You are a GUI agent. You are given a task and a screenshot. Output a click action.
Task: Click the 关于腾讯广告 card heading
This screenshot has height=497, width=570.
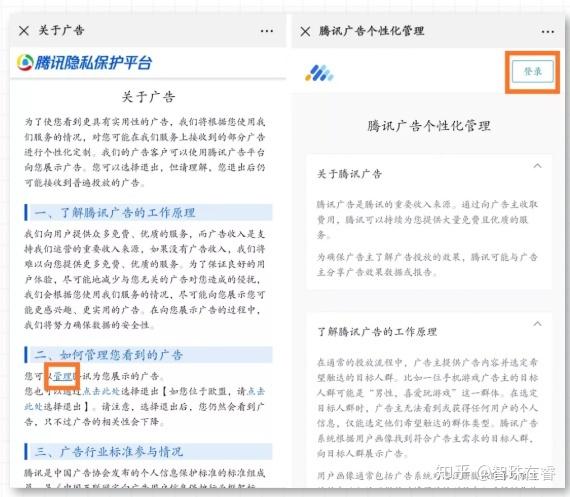click(x=349, y=174)
